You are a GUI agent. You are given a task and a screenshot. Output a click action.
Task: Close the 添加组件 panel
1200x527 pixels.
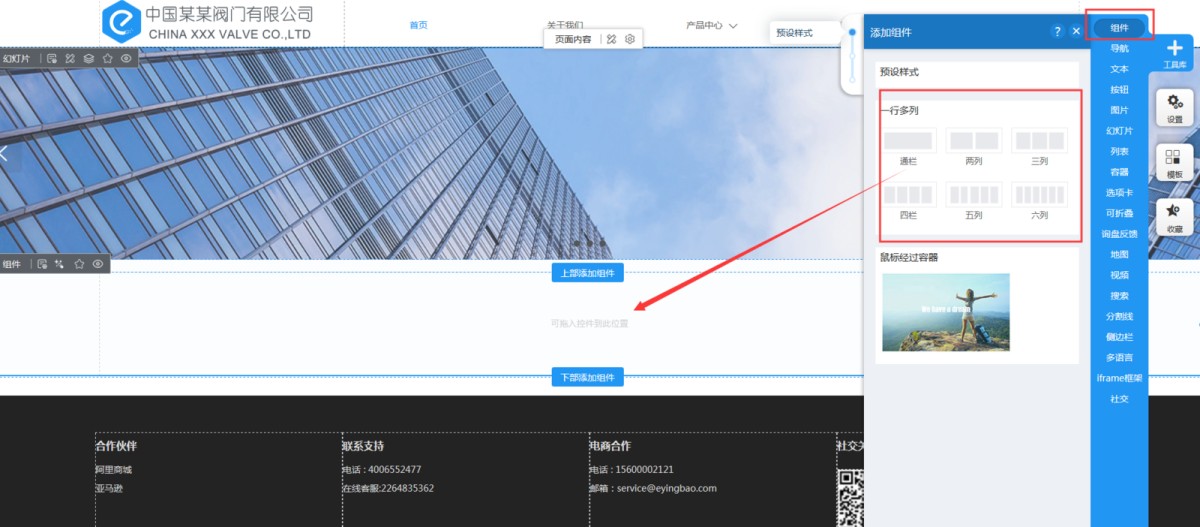pyautogui.click(x=1076, y=32)
